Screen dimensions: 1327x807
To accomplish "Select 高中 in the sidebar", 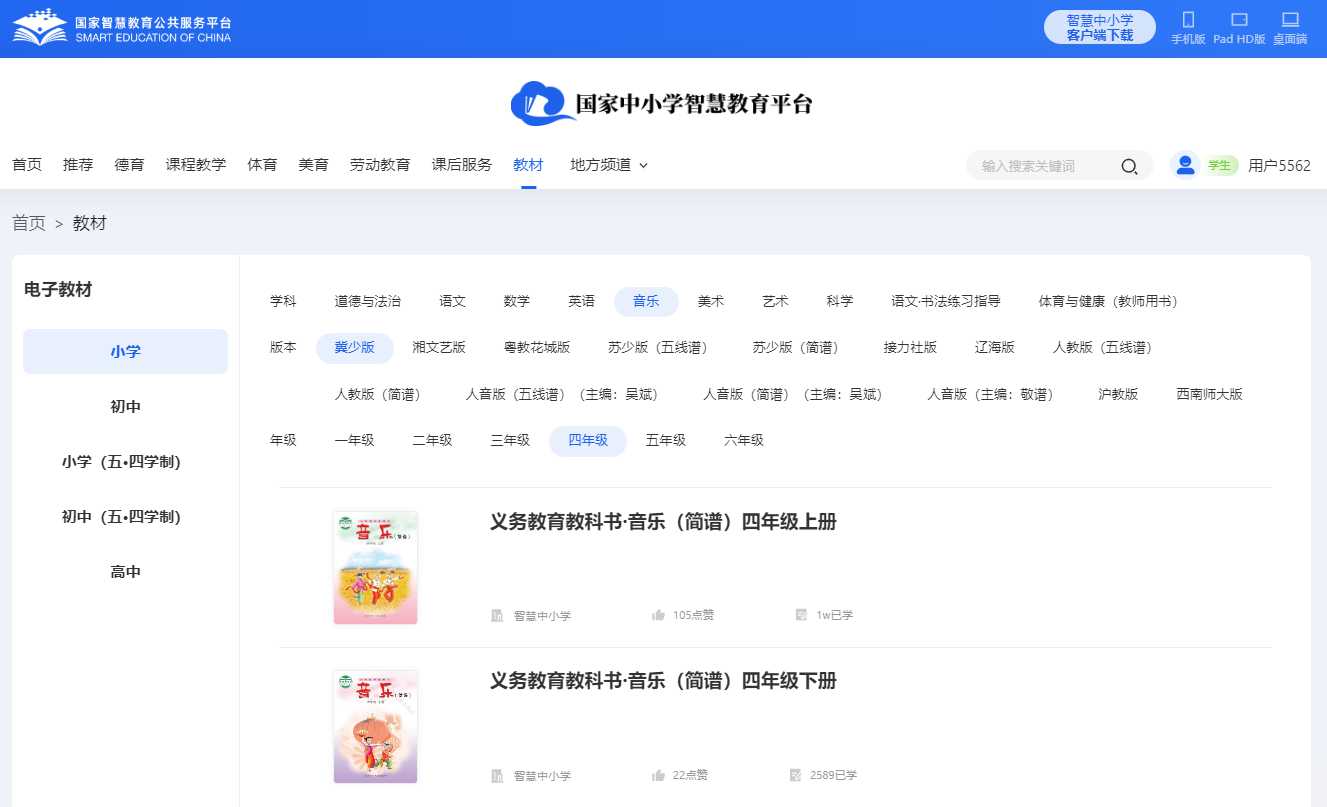I will click(x=126, y=572).
